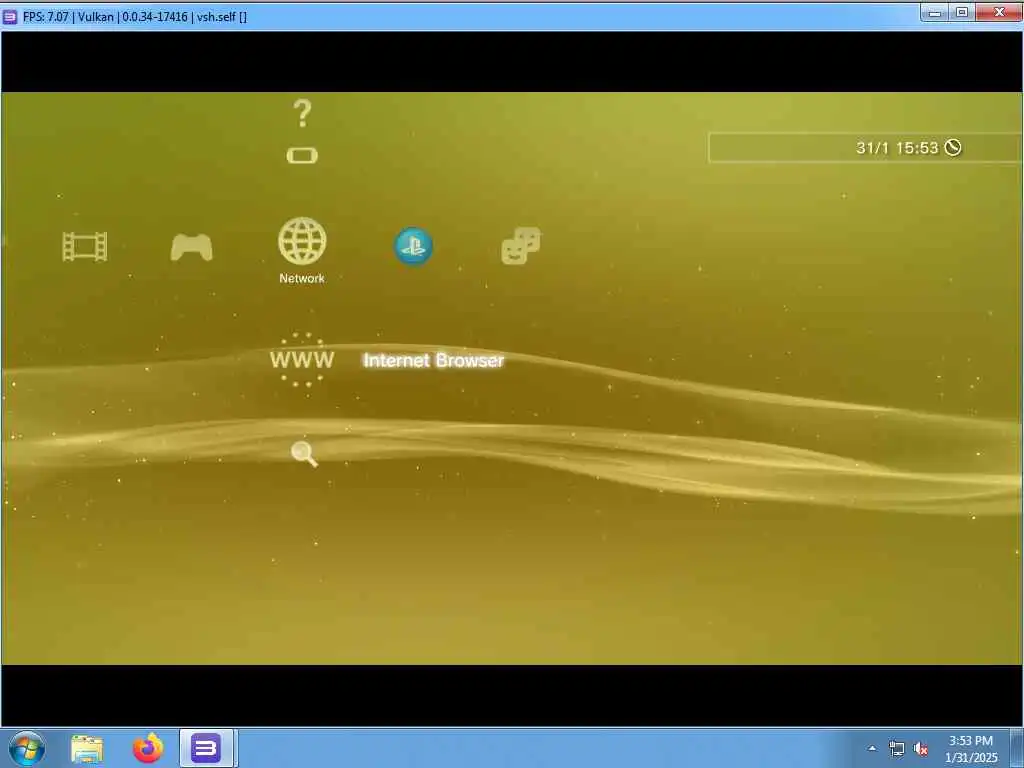Select the Video category film icon
The width and height of the screenshot is (1024, 768).
[85, 247]
